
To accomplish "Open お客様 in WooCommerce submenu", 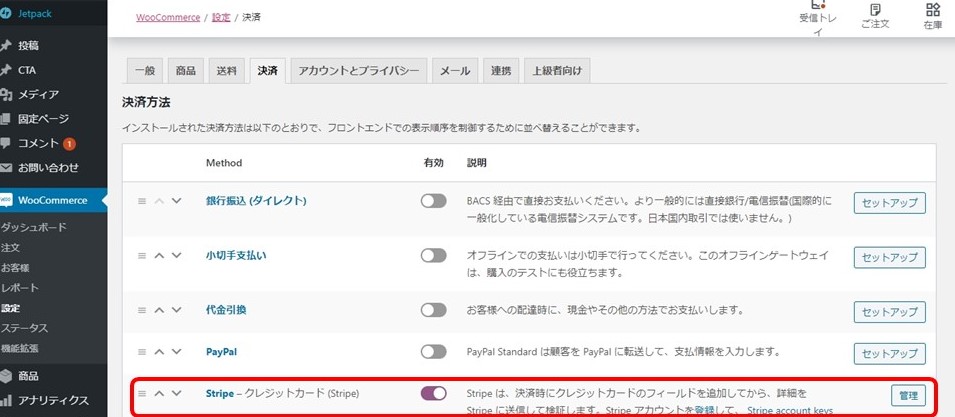I will pyautogui.click(x=15, y=268).
